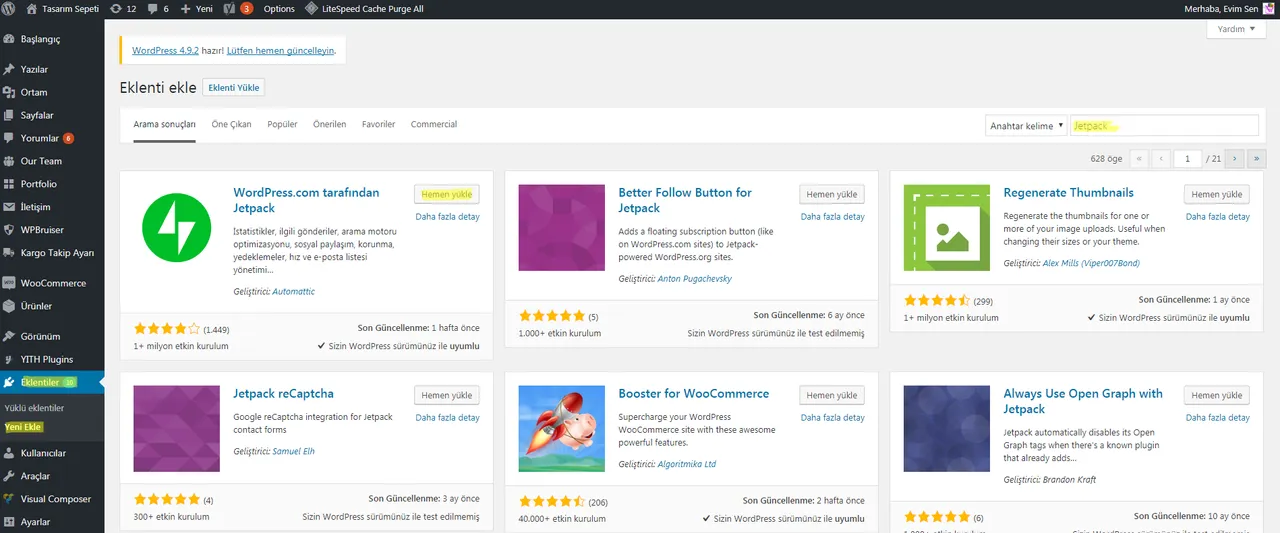
Task: Install Jetpack with Hemen yükle
Action: pyautogui.click(x=447, y=195)
